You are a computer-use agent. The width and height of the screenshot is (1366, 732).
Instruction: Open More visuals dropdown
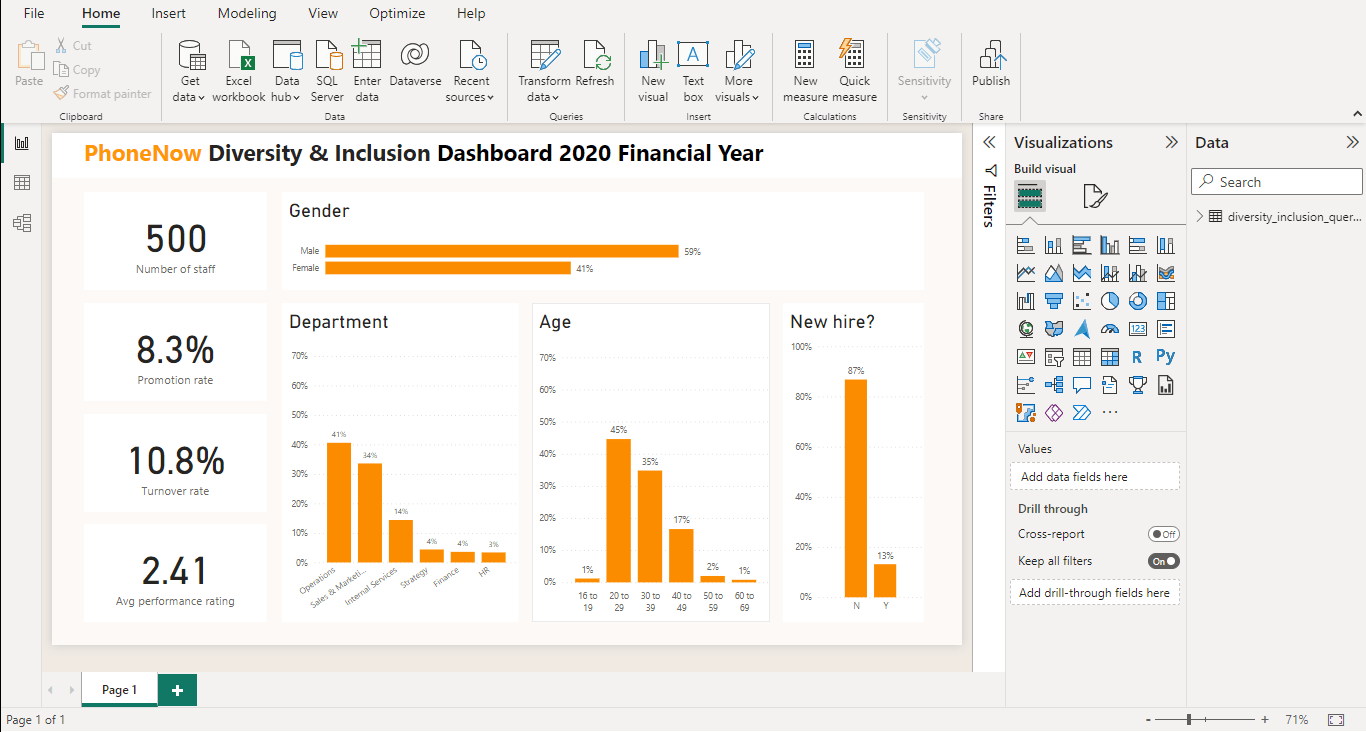click(x=738, y=71)
